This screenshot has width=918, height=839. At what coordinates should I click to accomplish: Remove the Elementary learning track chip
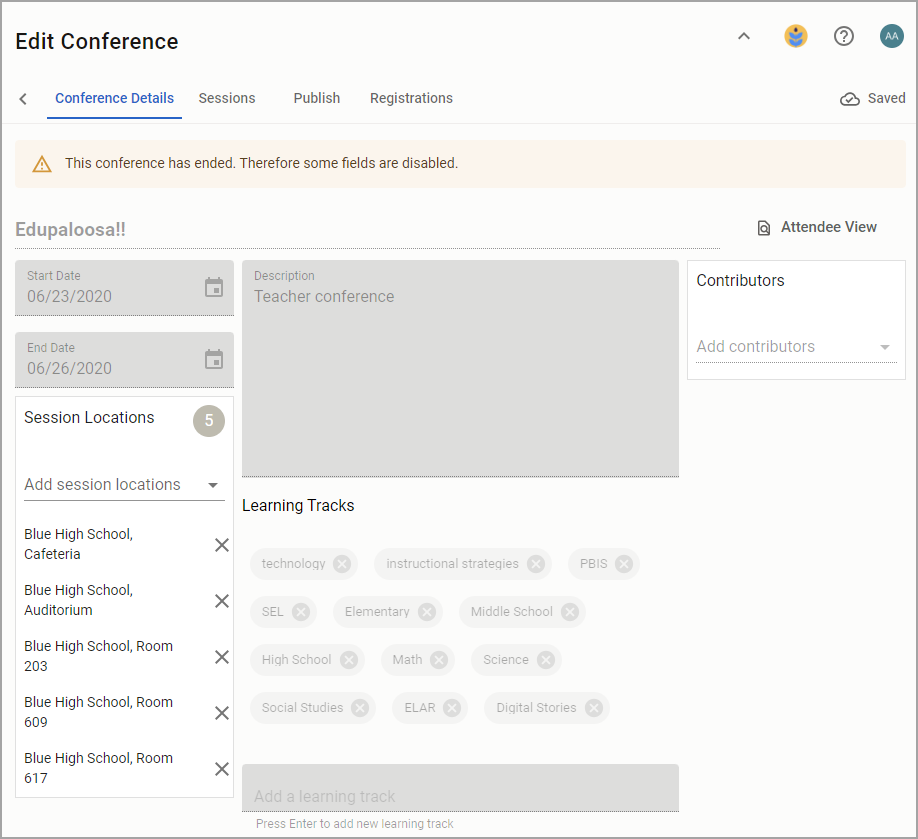[427, 612]
